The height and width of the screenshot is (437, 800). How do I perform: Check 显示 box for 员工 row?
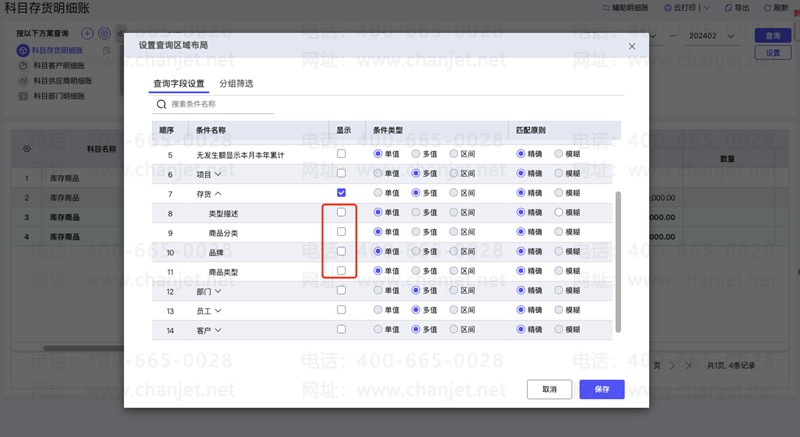341,310
